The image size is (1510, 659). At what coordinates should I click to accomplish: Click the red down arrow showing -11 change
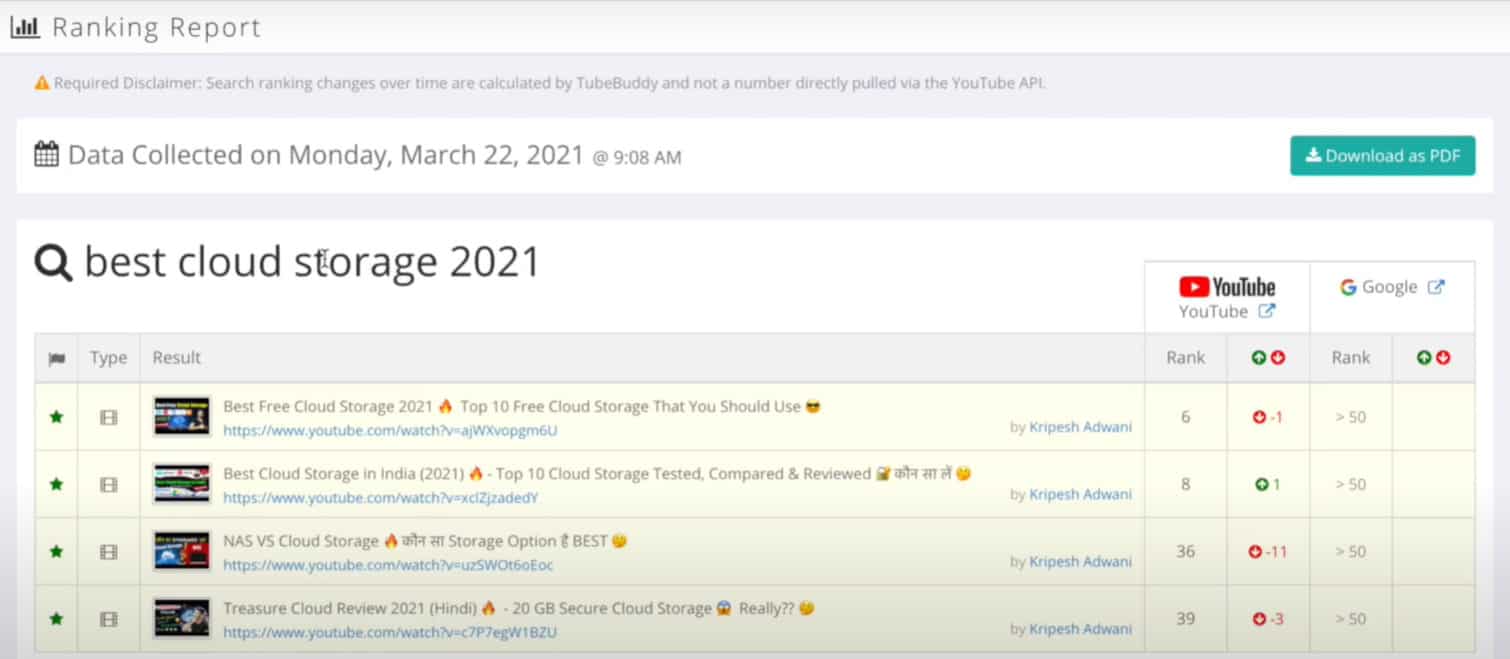(x=1255, y=551)
